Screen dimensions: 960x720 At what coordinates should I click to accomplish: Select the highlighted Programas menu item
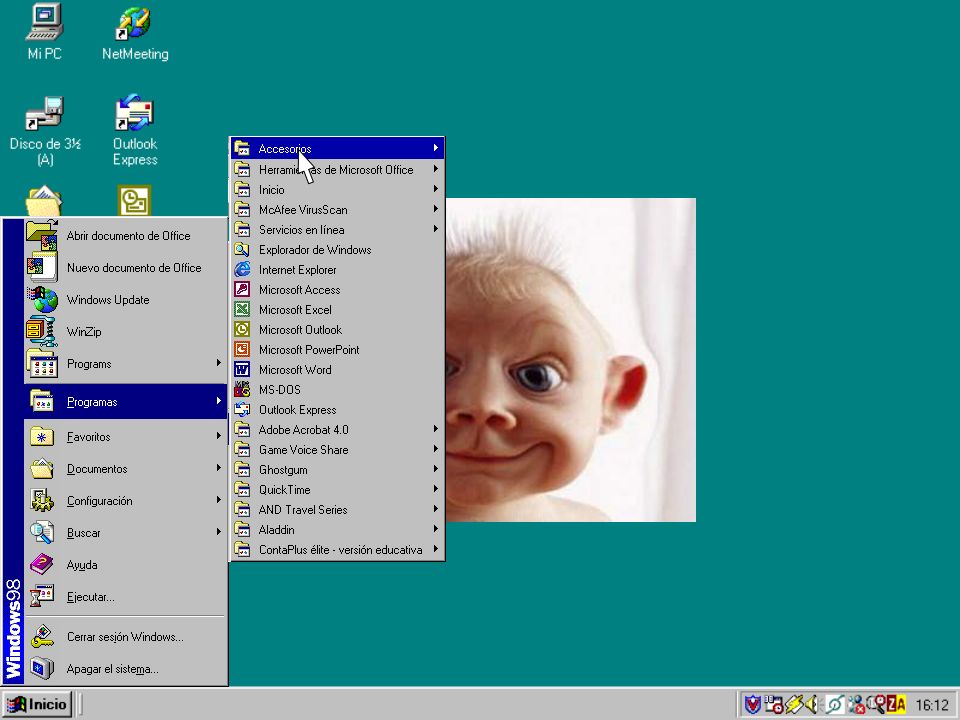coord(126,402)
